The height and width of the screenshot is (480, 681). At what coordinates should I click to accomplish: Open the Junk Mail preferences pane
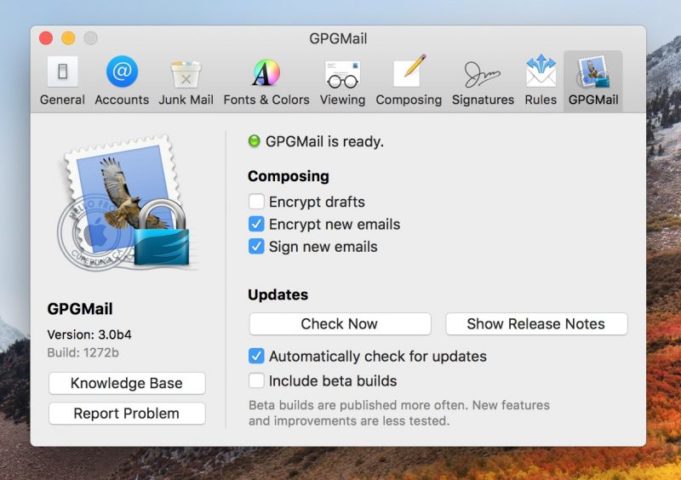click(x=186, y=81)
